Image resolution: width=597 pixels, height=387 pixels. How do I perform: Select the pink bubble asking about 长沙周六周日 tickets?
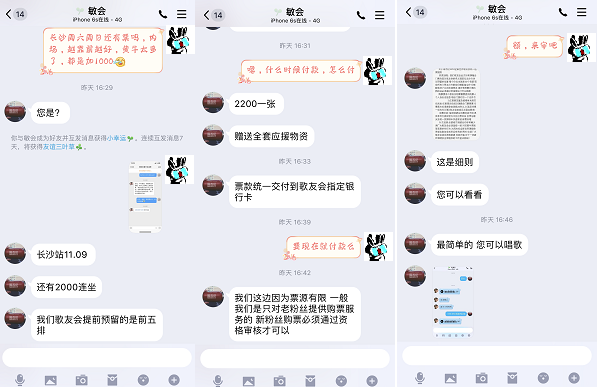(x=102, y=50)
